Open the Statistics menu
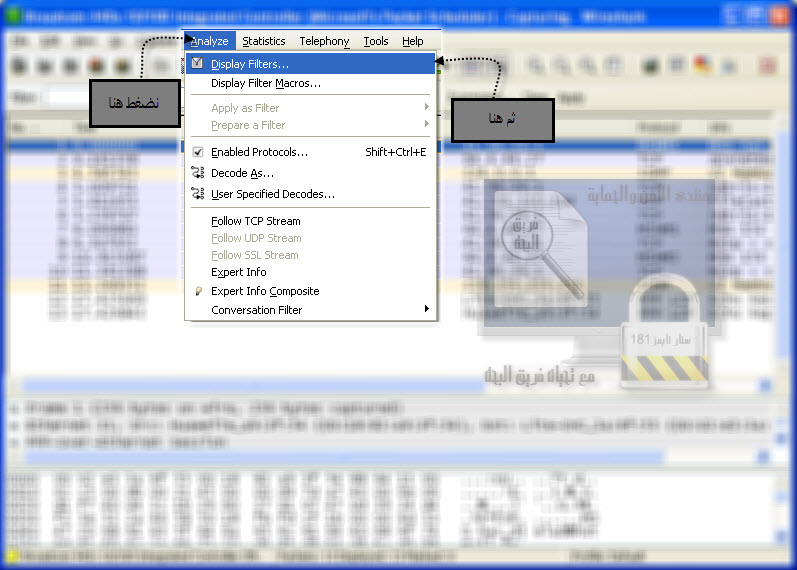 263,41
